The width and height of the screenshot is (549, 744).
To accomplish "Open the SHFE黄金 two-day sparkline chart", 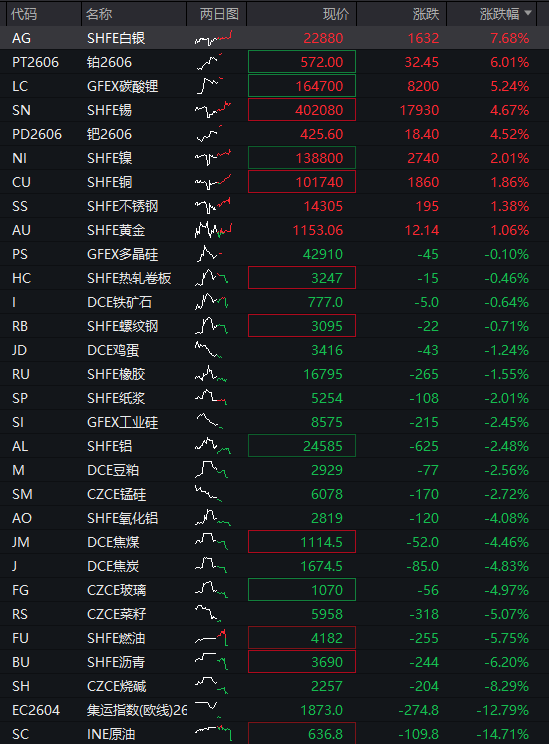I will pos(213,230).
